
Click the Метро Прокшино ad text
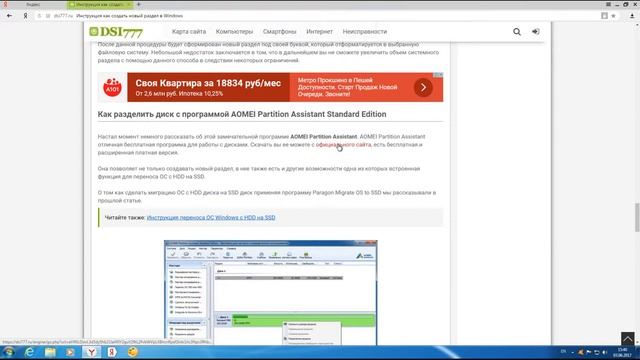click(x=347, y=87)
